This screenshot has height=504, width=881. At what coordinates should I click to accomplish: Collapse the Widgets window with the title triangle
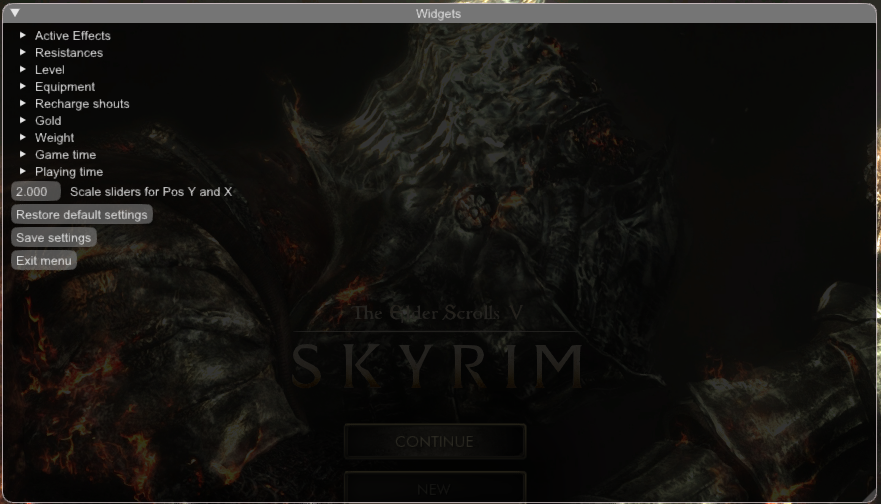pyautogui.click(x=15, y=13)
